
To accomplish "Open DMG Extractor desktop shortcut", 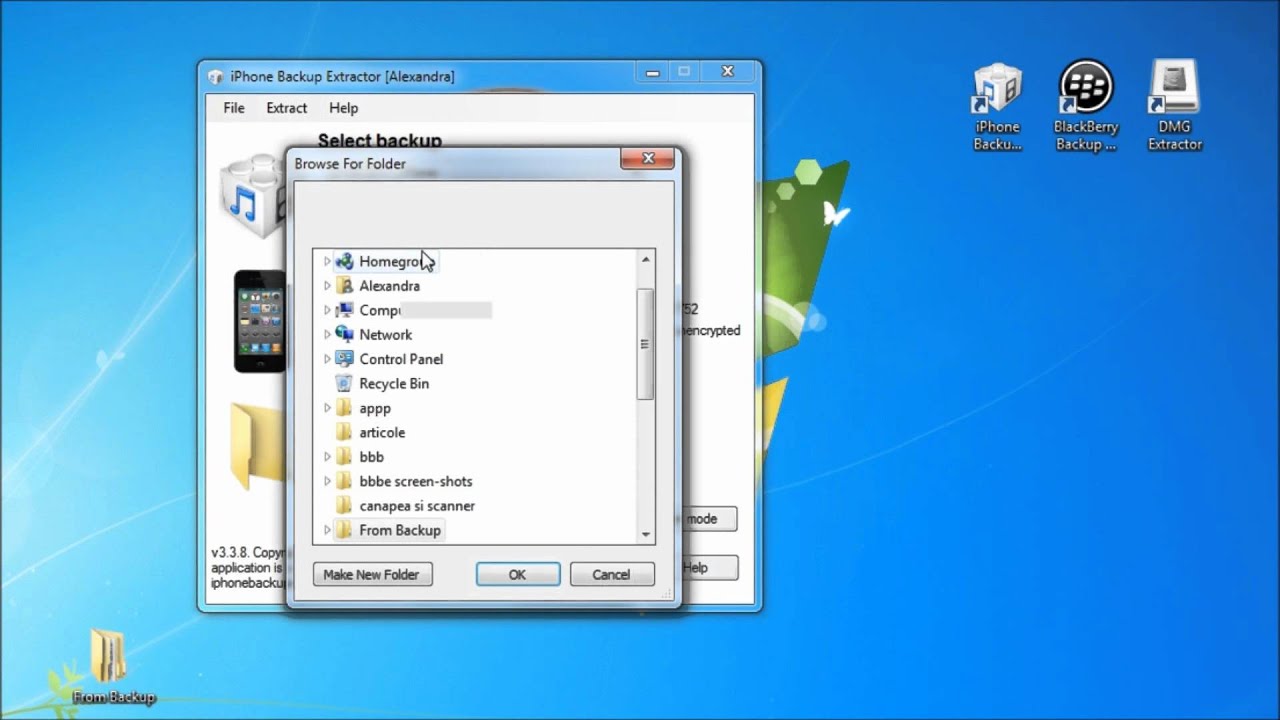I will 1174,106.
